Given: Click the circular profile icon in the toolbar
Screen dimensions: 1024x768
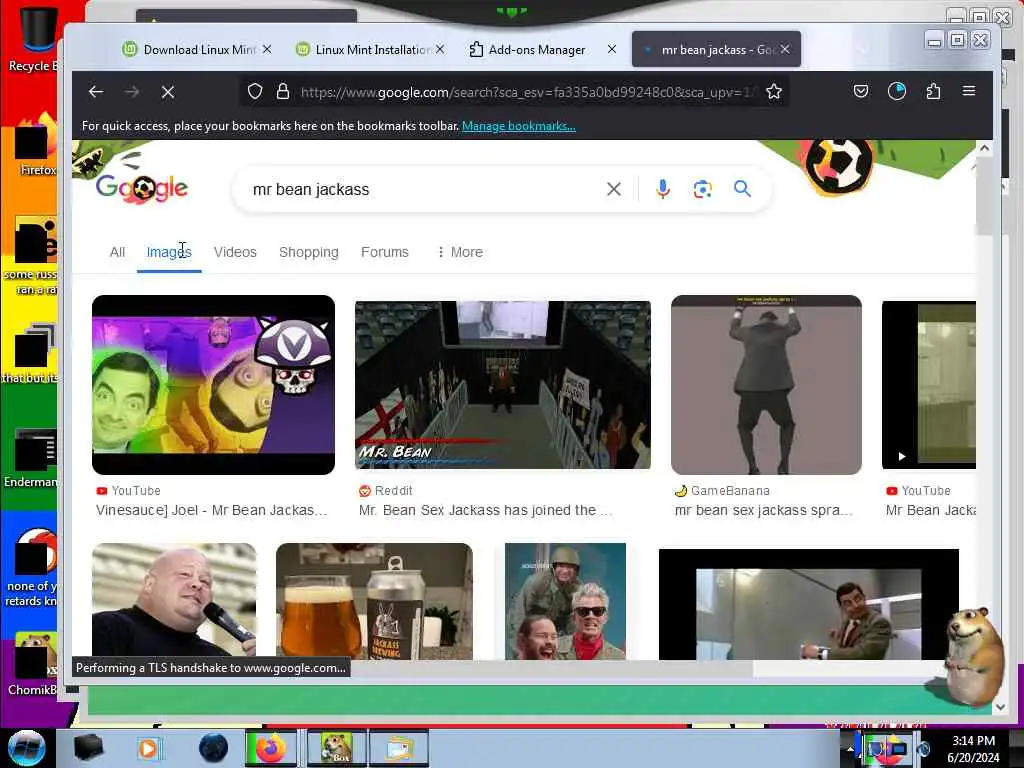Looking at the screenshot, I should point(897,91).
